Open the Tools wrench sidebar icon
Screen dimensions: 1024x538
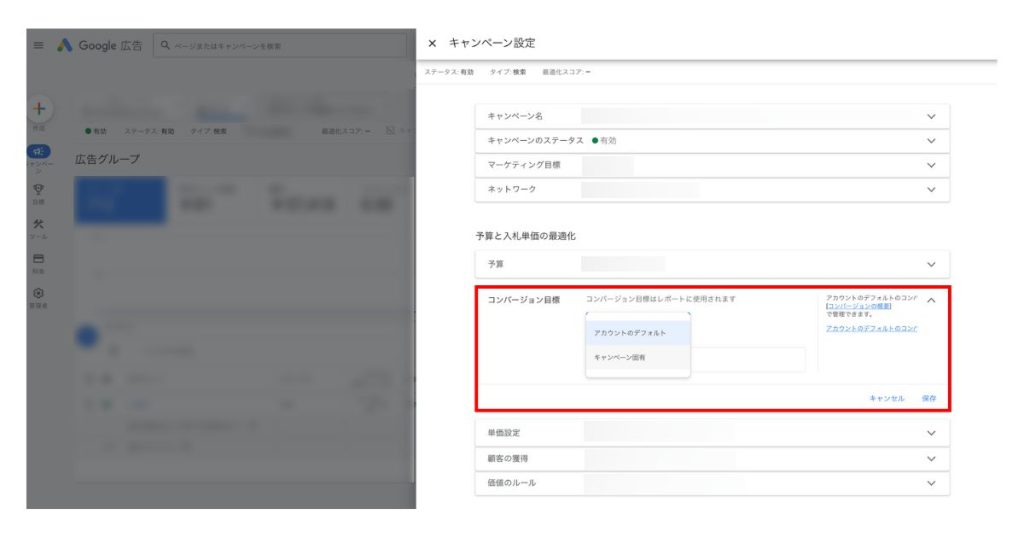point(38,224)
